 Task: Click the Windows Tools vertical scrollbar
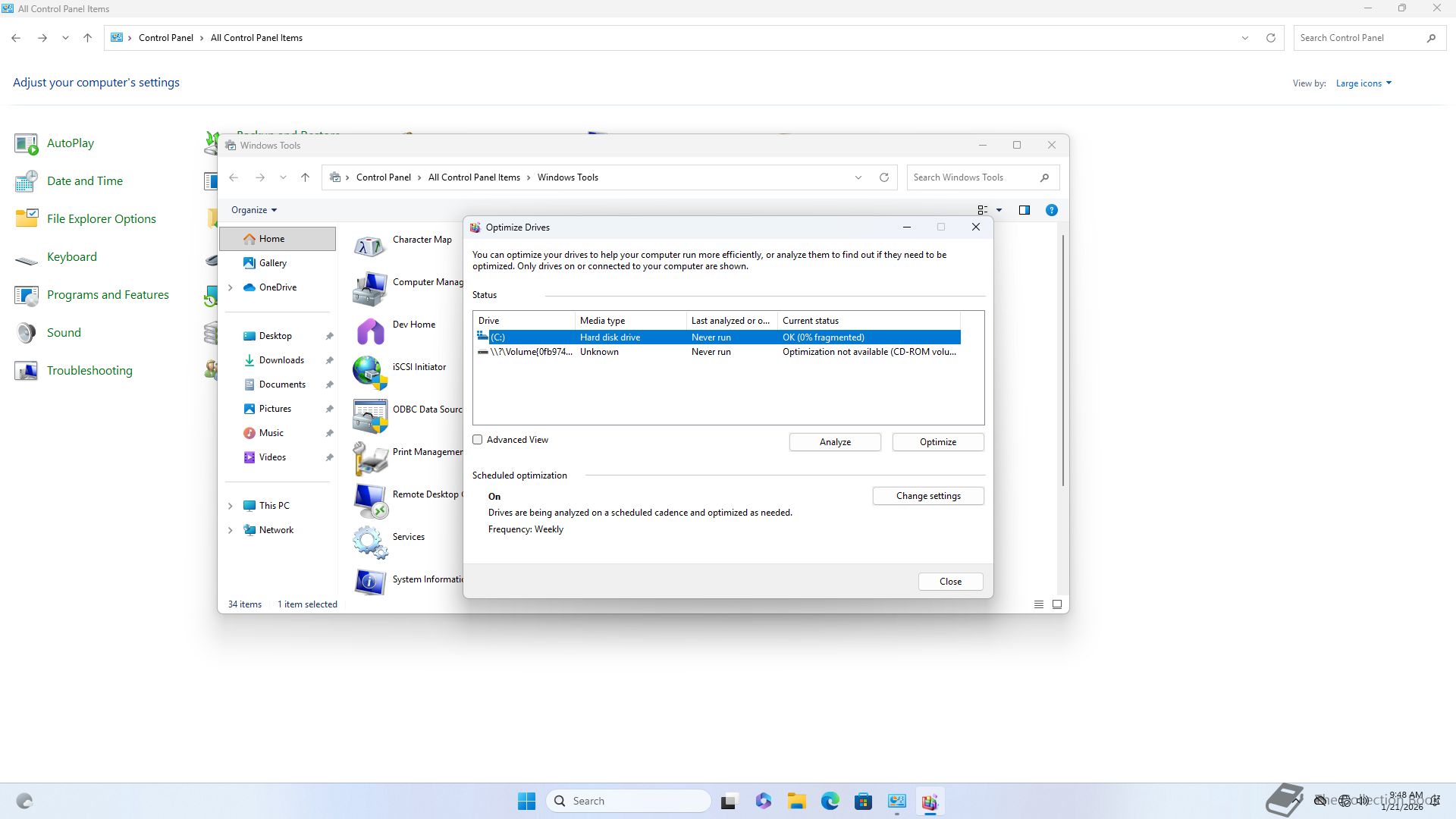click(1063, 360)
